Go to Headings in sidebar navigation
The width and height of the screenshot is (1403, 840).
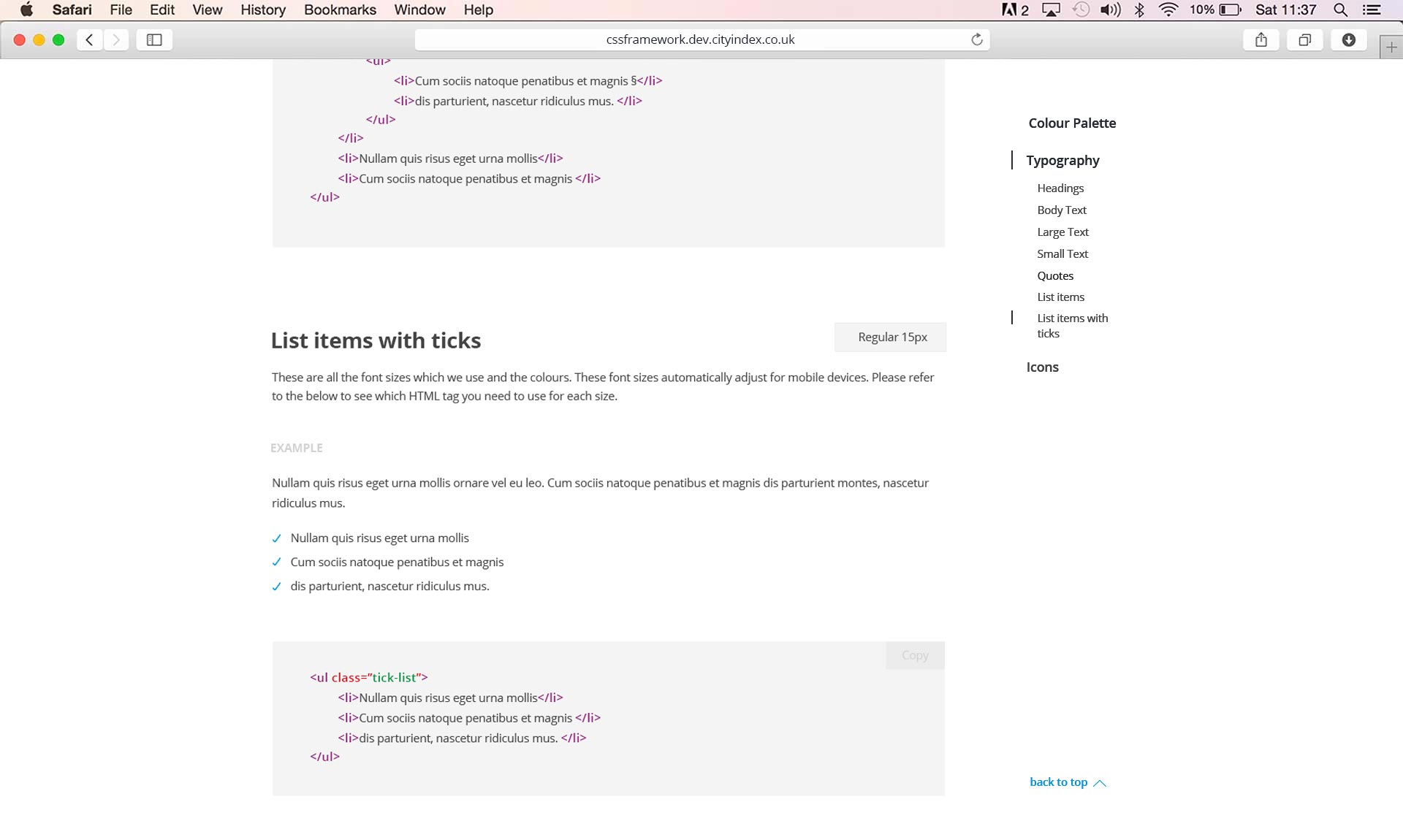pos(1060,188)
